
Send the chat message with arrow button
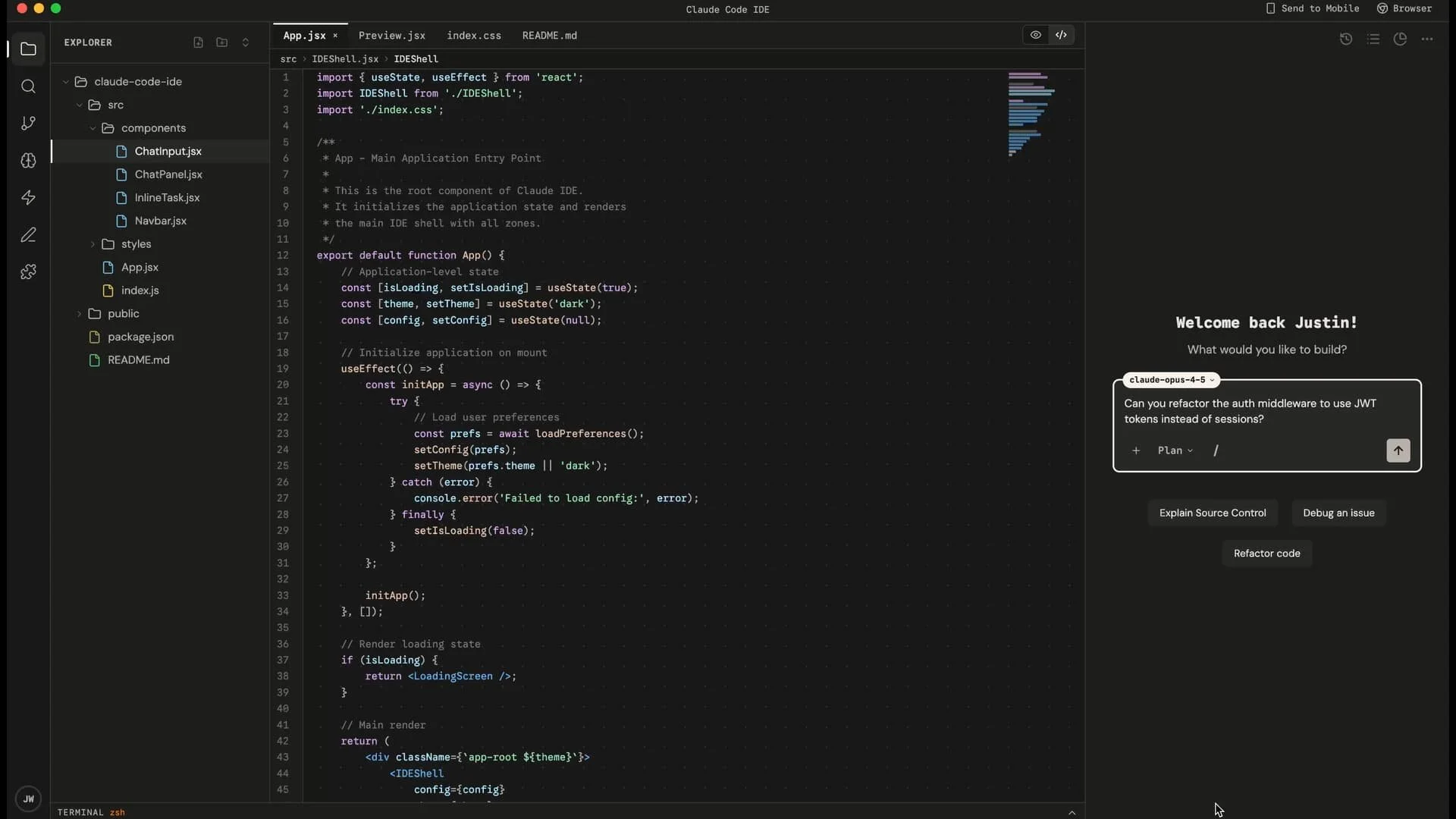coord(1398,450)
